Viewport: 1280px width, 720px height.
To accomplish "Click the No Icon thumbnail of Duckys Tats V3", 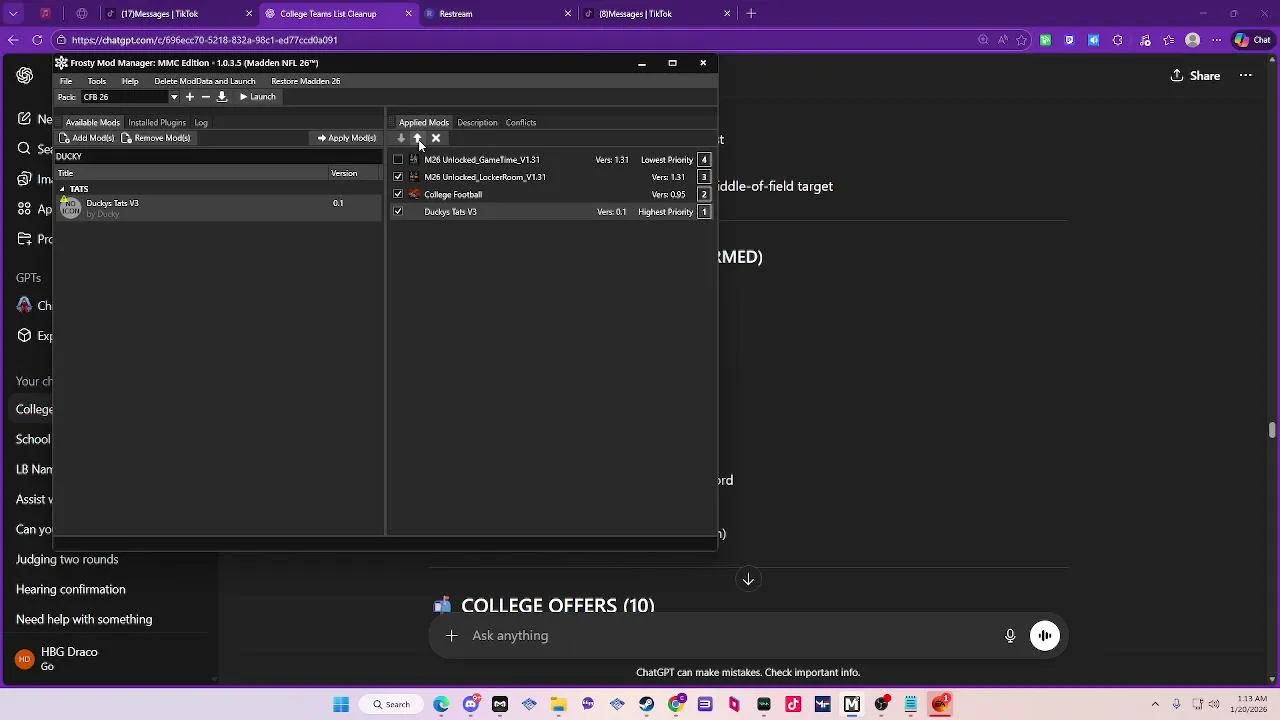I will [x=70, y=208].
